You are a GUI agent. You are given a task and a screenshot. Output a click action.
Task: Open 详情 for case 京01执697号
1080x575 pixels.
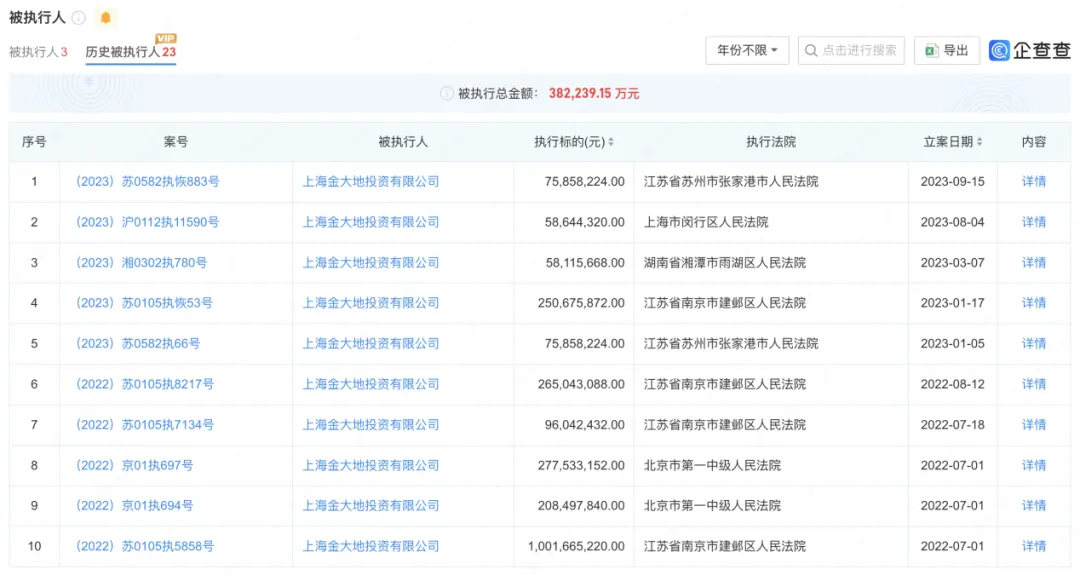[1034, 466]
